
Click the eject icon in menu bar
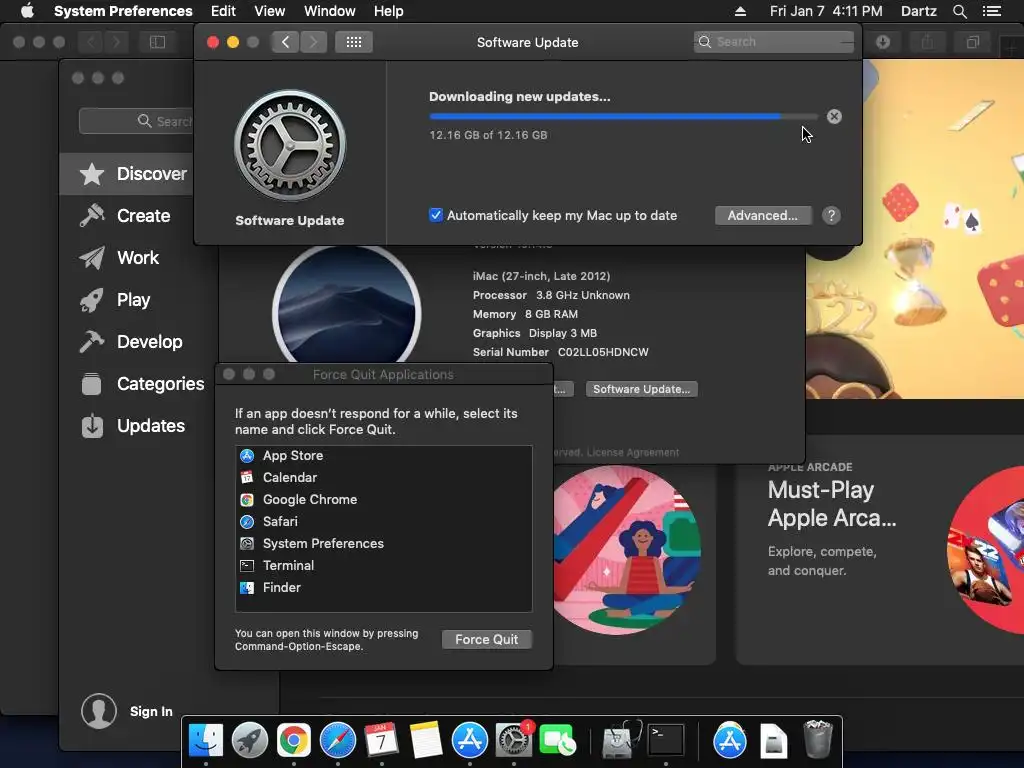pyautogui.click(x=740, y=11)
